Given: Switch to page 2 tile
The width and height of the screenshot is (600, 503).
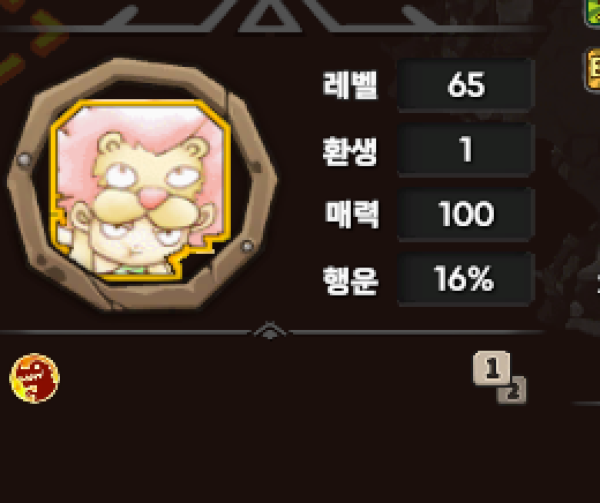Looking at the screenshot, I should [x=513, y=391].
